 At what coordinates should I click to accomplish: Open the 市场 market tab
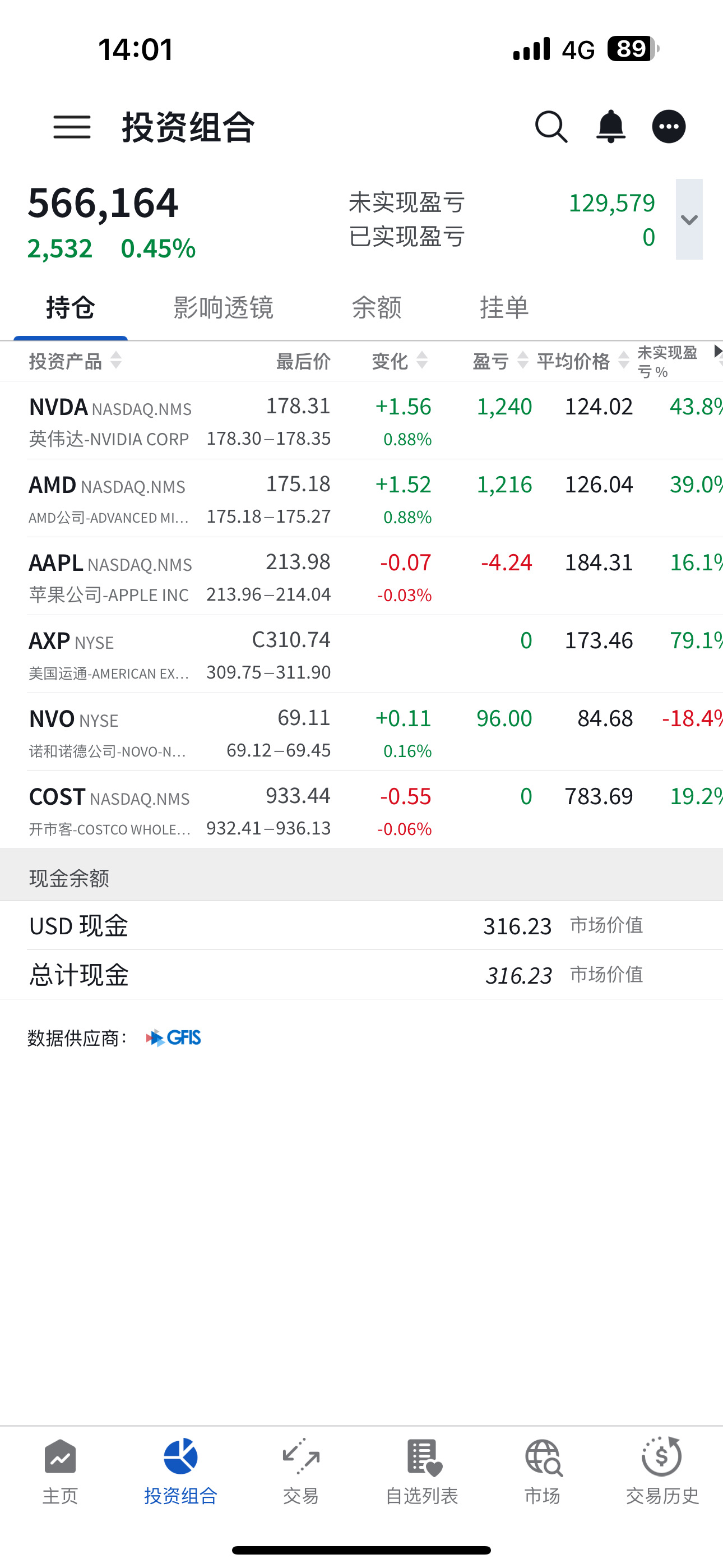pyautogui.click(x=543, y=1471)
